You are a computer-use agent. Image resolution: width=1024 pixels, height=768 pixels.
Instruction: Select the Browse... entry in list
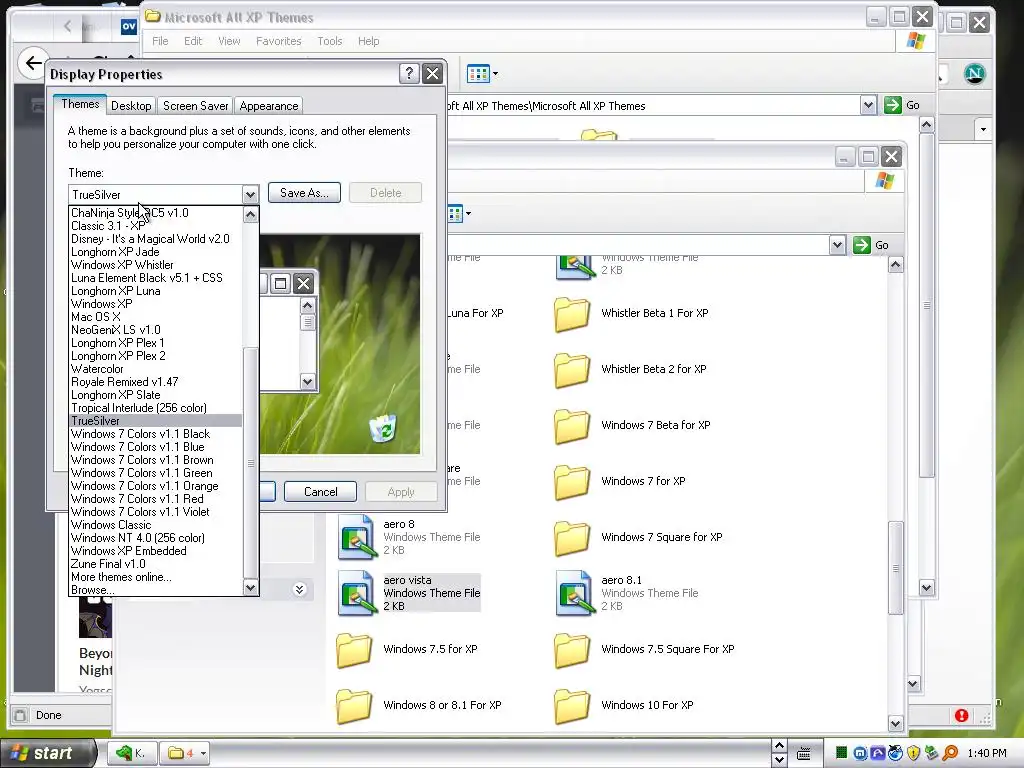(155, 590)
